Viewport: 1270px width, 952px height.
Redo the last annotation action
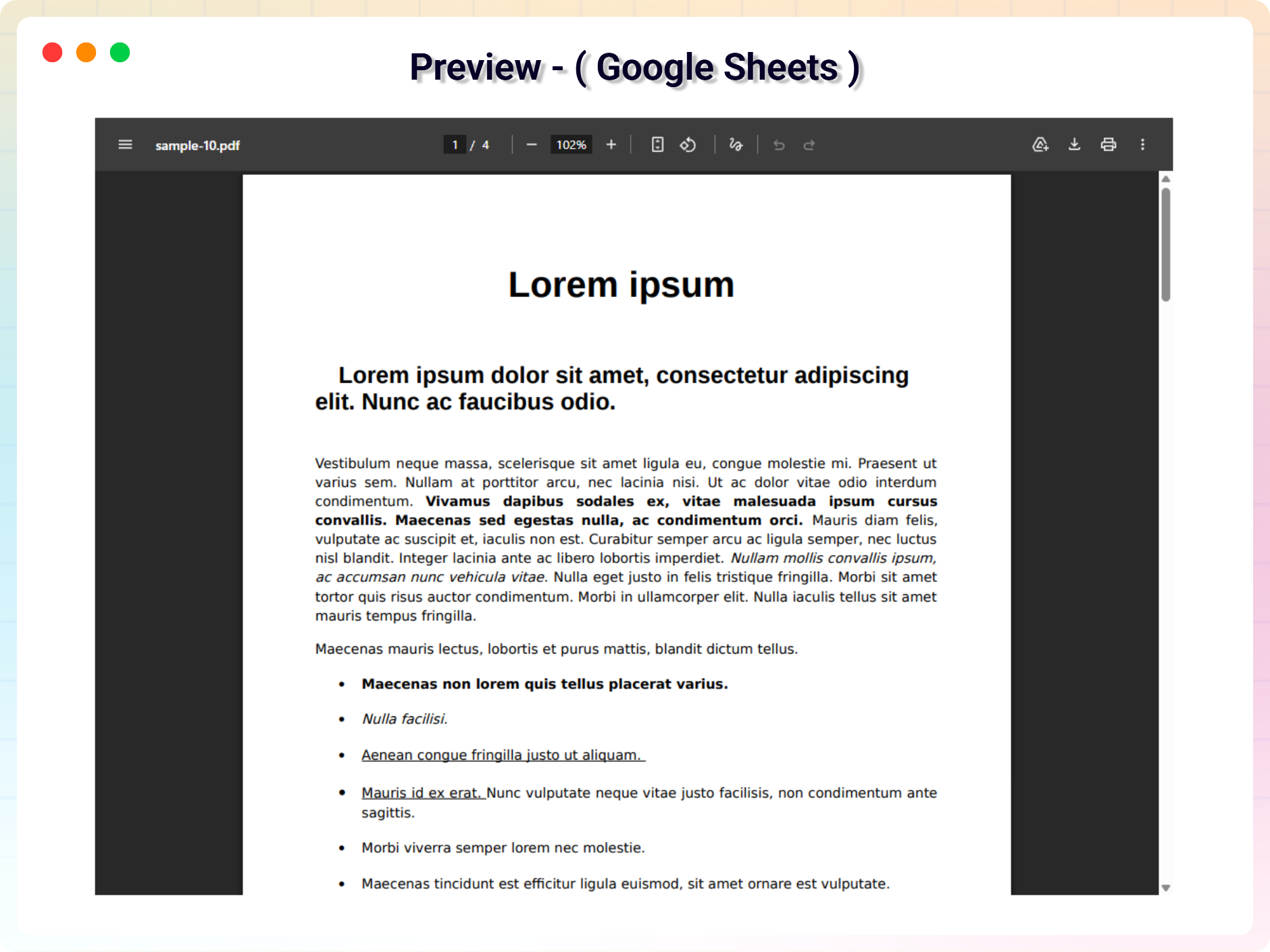809,144
